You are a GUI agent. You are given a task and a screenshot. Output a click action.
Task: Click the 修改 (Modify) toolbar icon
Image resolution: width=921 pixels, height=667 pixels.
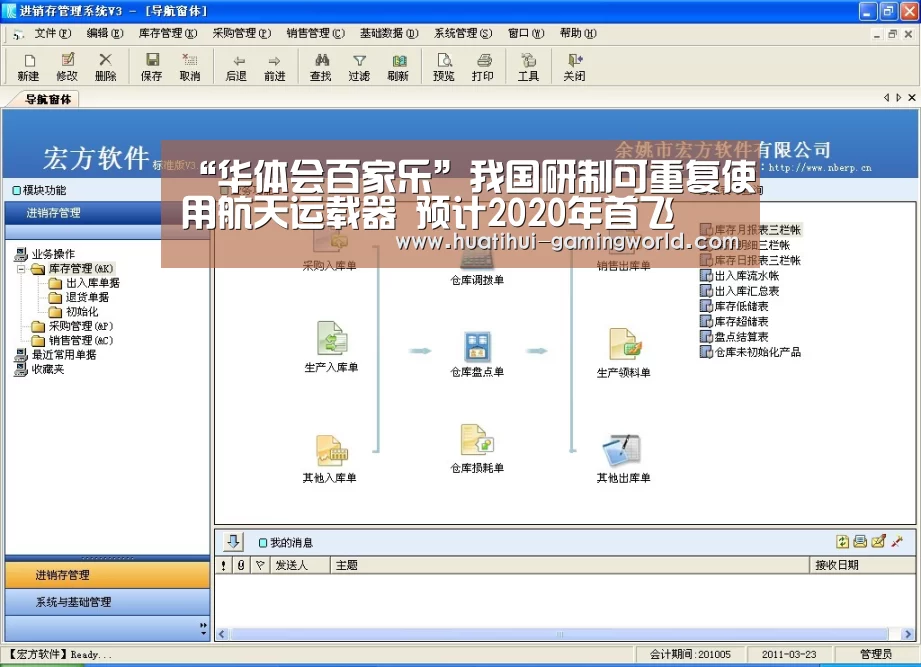click(x=67, y=66)
